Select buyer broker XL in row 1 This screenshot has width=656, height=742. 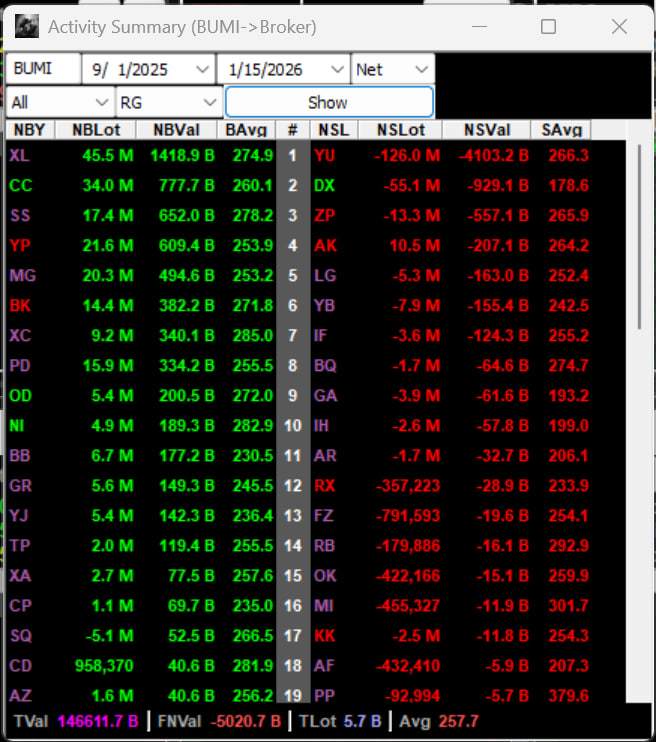(x=19, y=155)
